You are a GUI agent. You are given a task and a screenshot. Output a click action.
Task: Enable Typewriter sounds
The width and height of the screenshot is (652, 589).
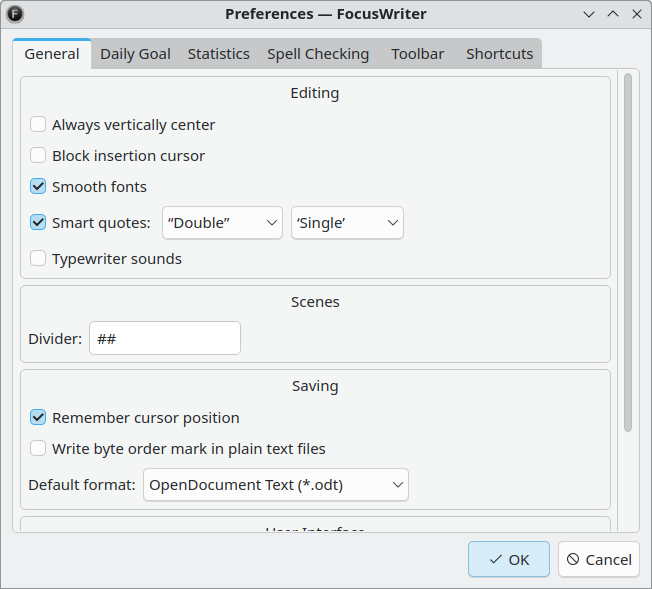38,258
